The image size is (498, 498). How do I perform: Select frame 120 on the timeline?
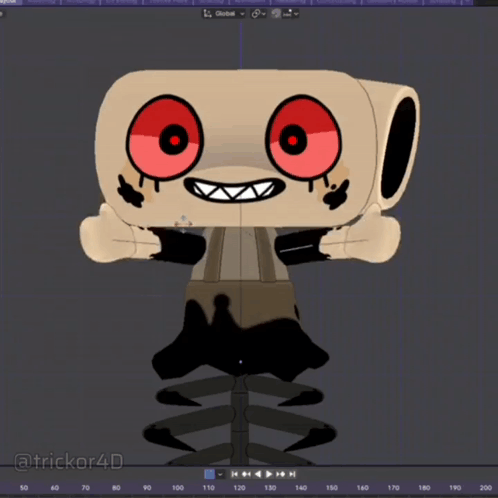239,488
